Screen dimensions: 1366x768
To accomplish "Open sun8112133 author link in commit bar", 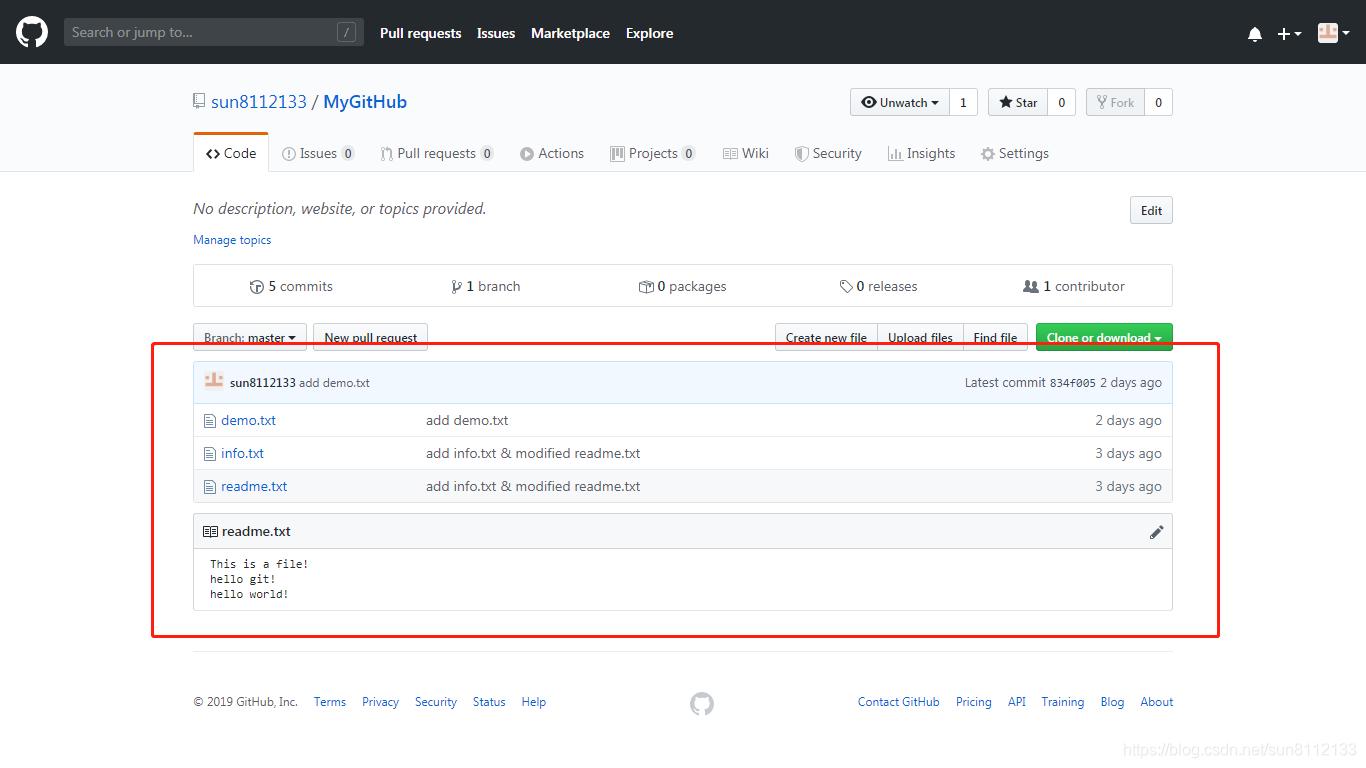I will [x=263, y=383].
